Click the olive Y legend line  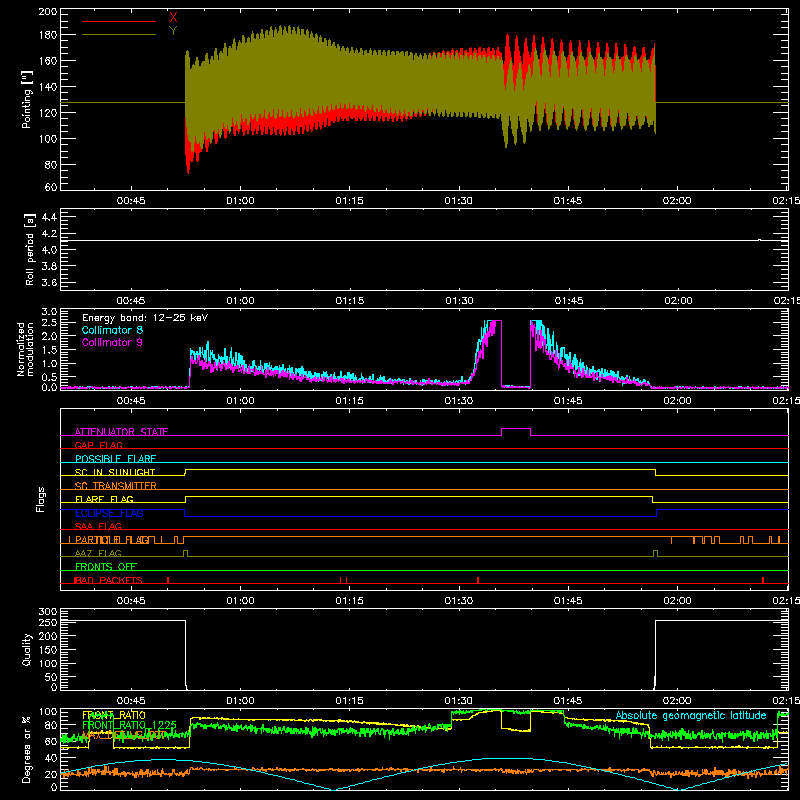[x=119, y=35]
